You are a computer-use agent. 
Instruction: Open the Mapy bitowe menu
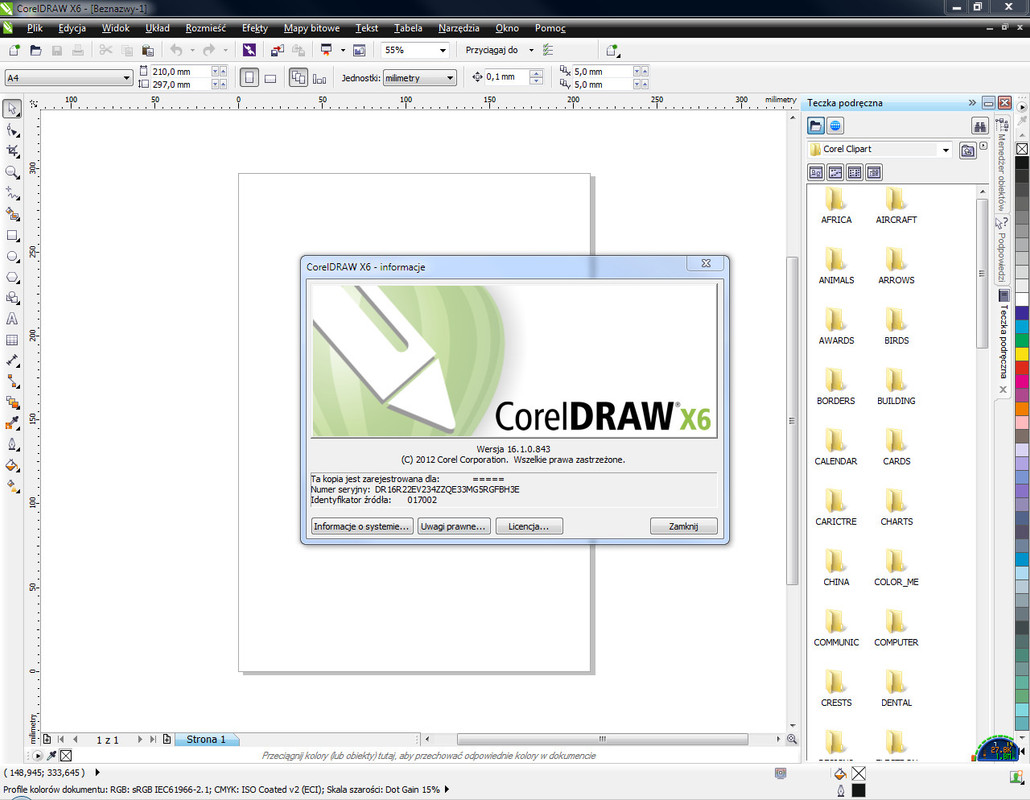pyautogui.click(x=312, y=28)
